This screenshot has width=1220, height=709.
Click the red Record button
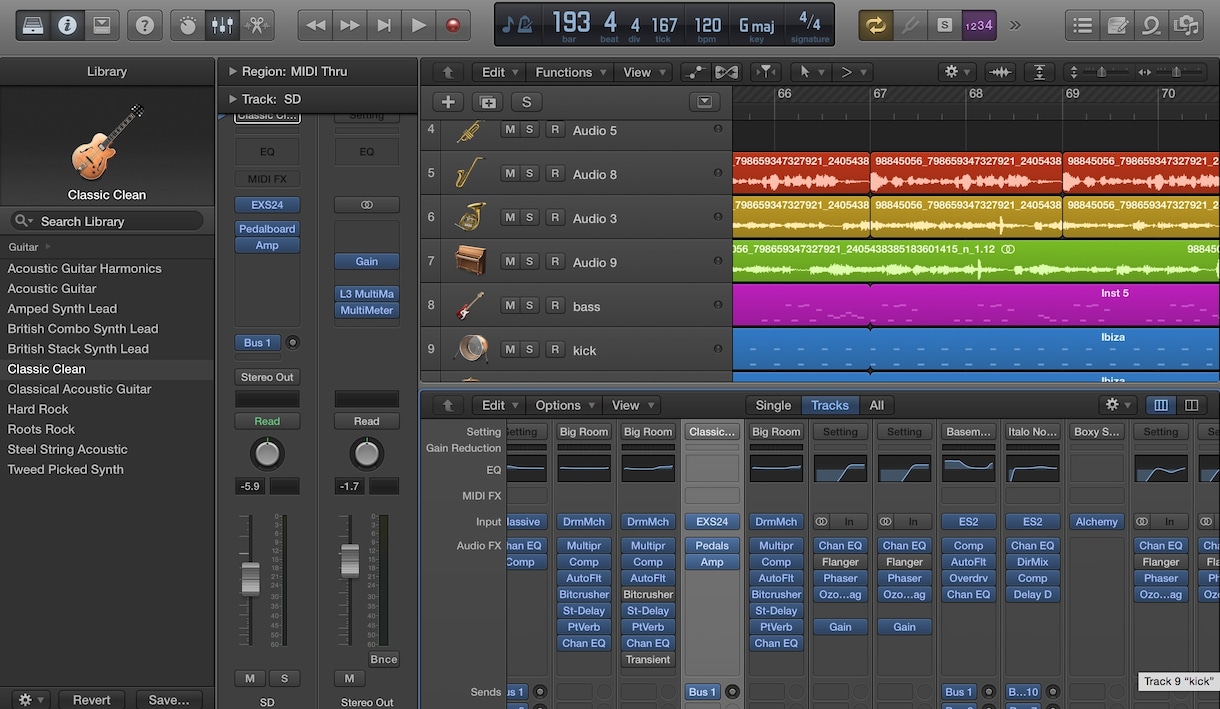[x=453, y=25]
